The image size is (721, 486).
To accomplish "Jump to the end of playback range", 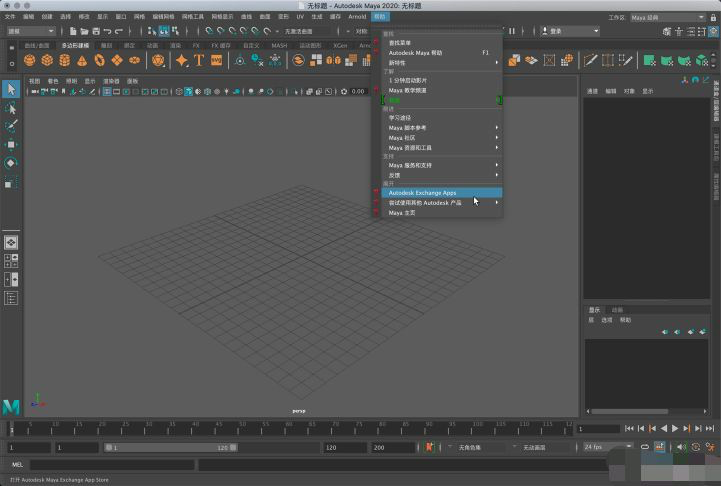I will pos(710,429).
